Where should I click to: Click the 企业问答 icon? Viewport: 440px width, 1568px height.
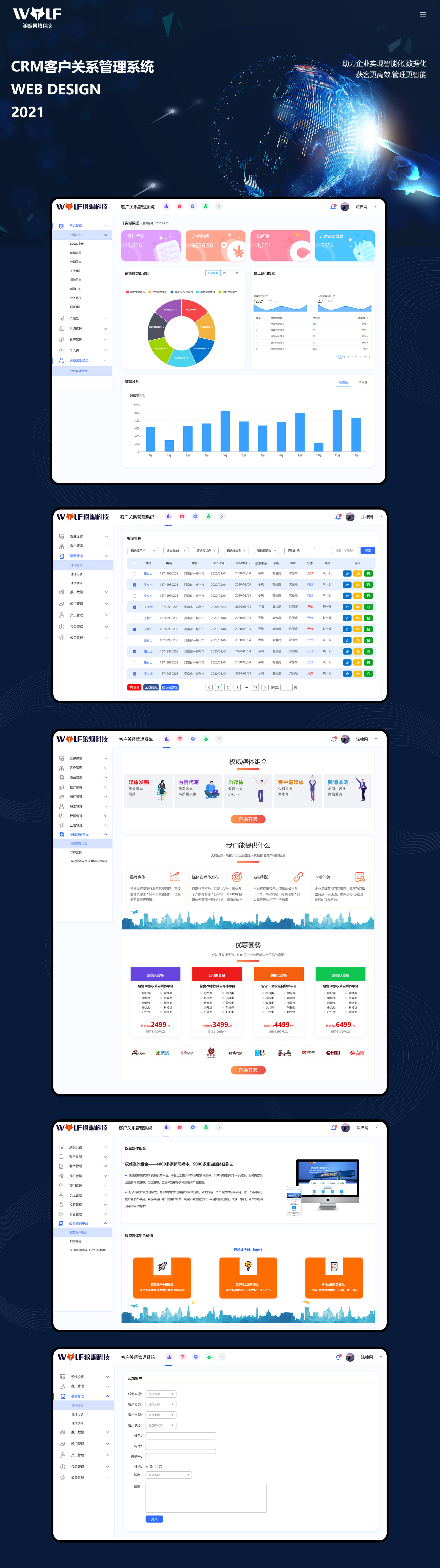coord(360,877)
